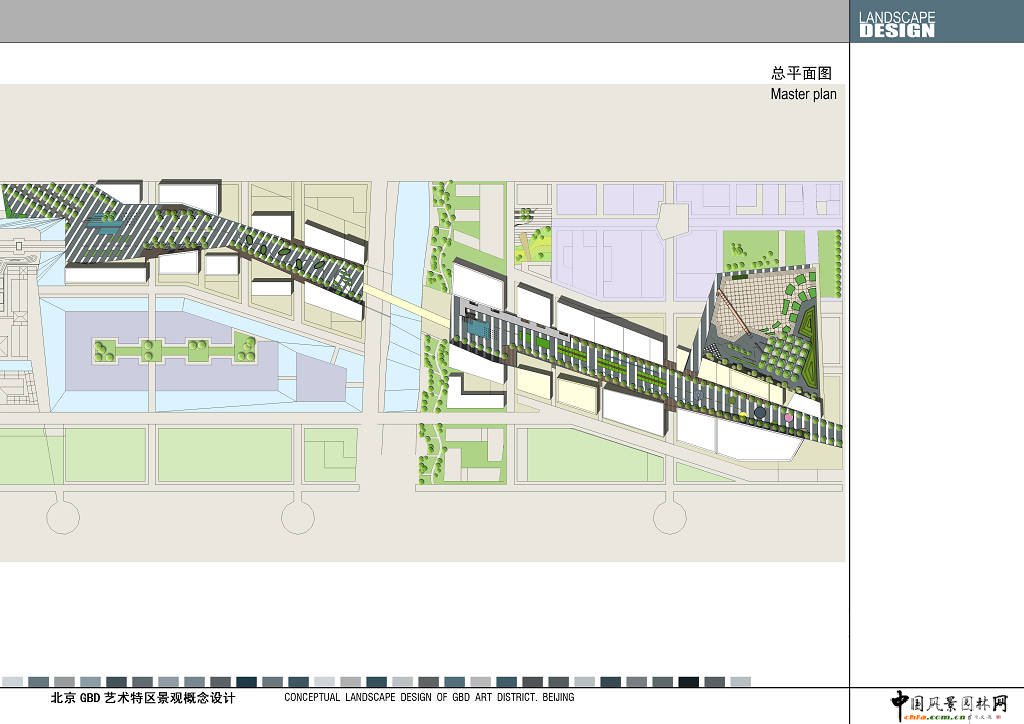Click the '总平面图' Chinese heading
1024x724 pixels.
[x=801, y=73]
